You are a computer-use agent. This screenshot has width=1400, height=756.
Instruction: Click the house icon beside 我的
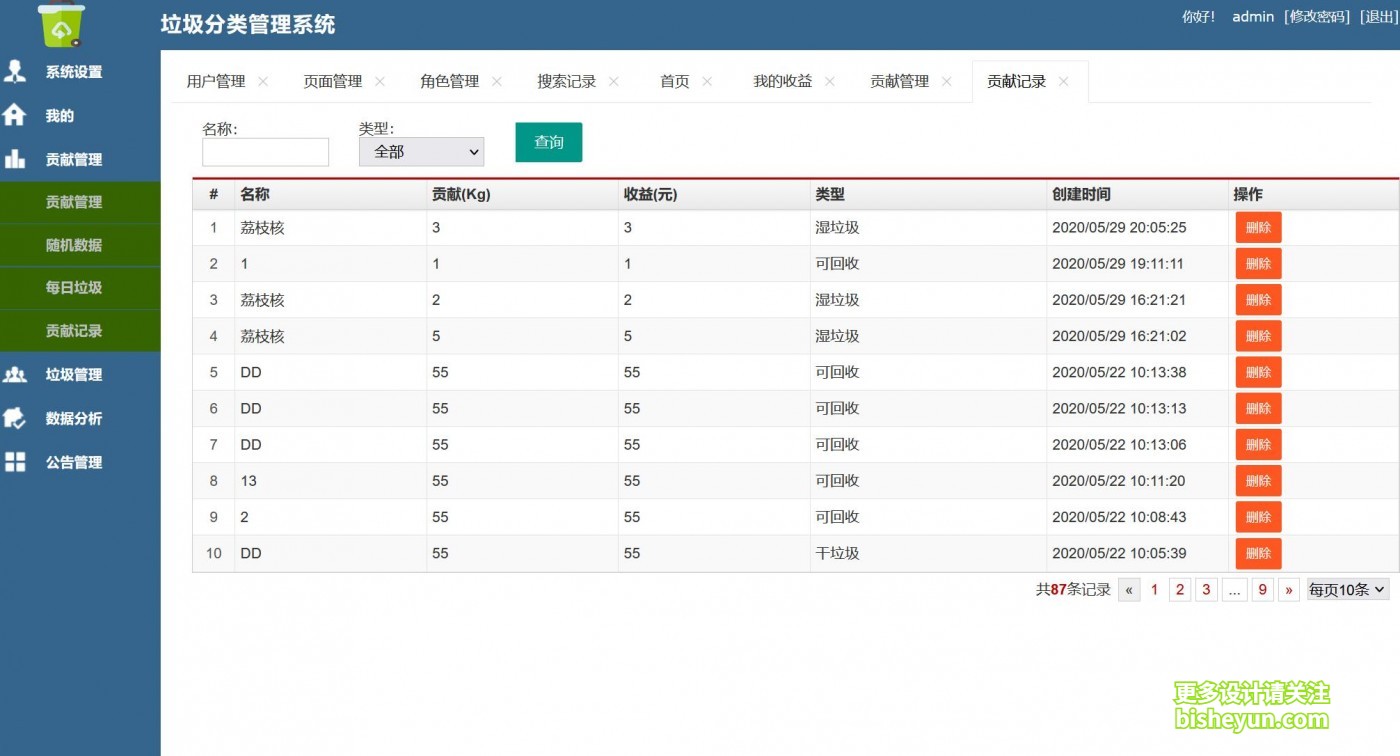pyautogui.click(x=15, y=115)
